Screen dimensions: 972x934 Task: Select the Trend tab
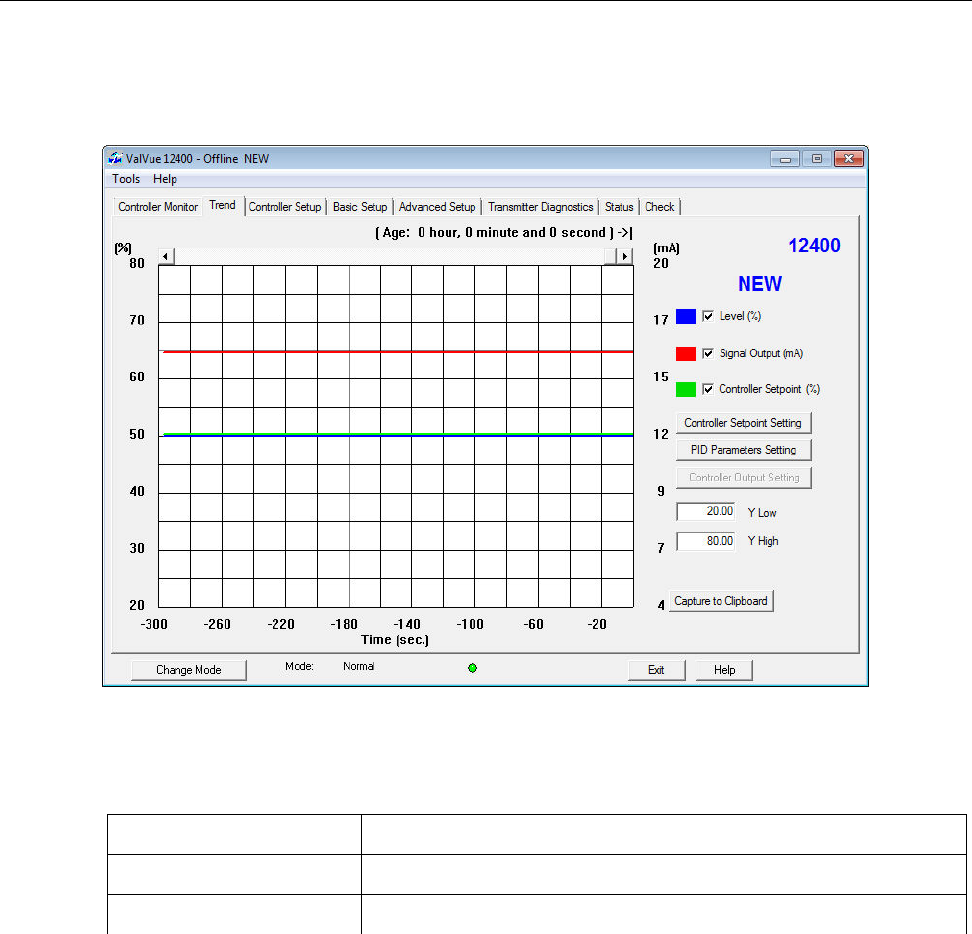point(223,205)
